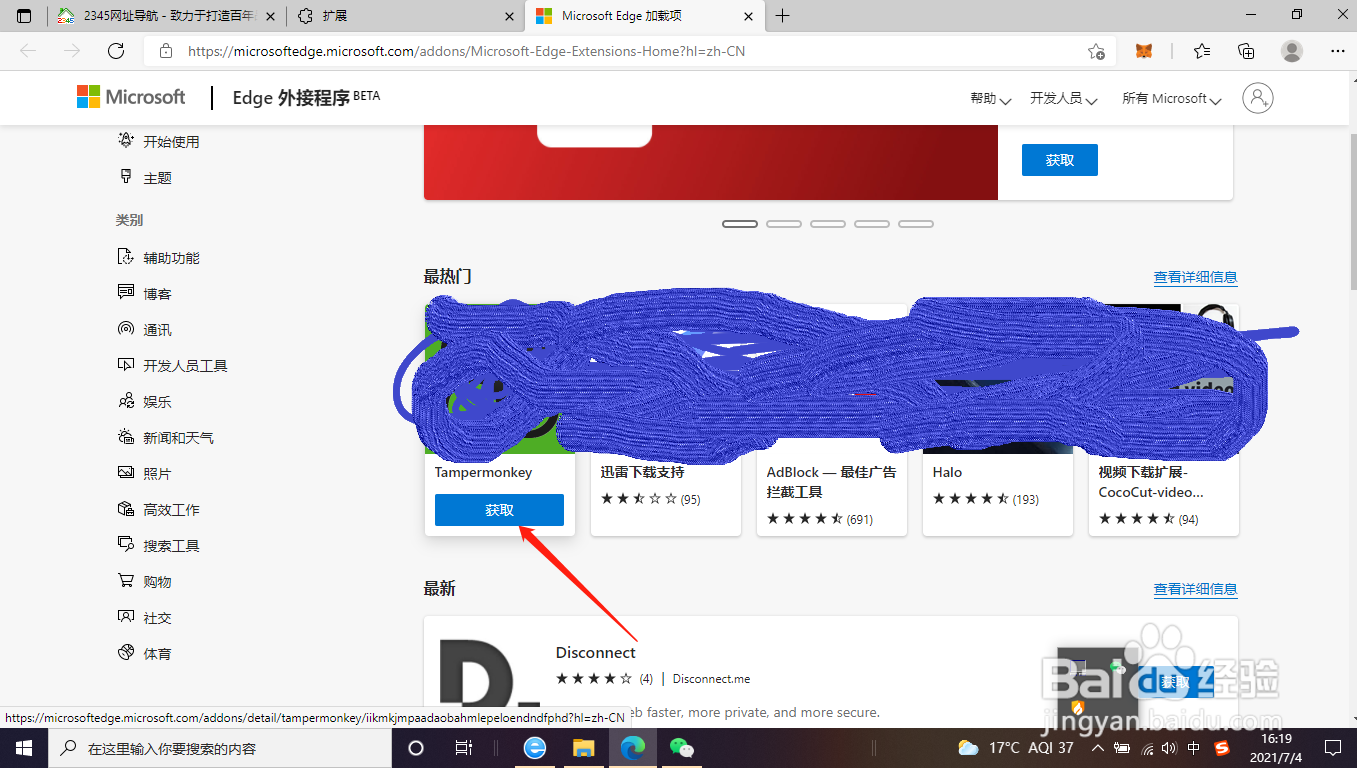Select the 新闻和天气 category
This screenshot has height=768, width=1357.
tap(166, 437)
